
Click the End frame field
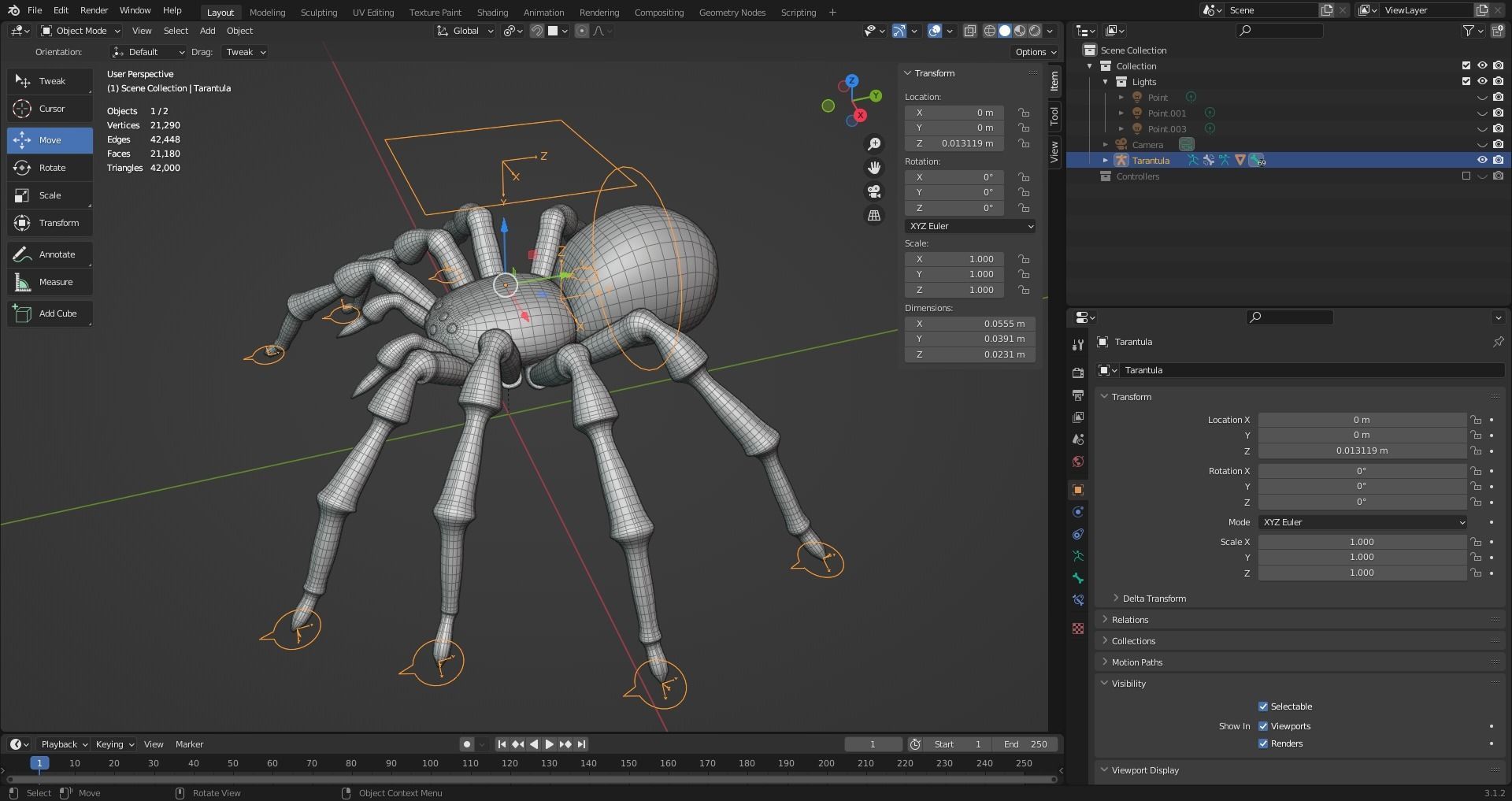[x=1025, y=744]
